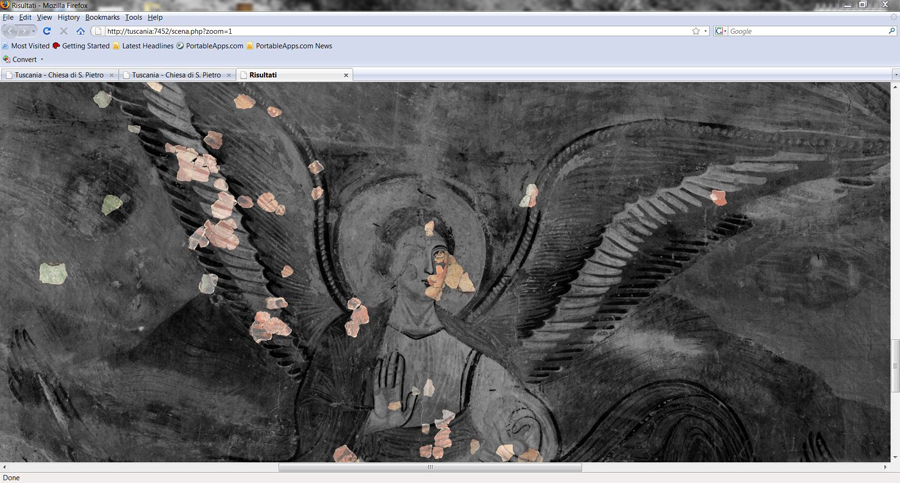The width and height of the screenshot is (900, 483).
Task: Click the Convert toolbar button
Action: tap(20, 59)
